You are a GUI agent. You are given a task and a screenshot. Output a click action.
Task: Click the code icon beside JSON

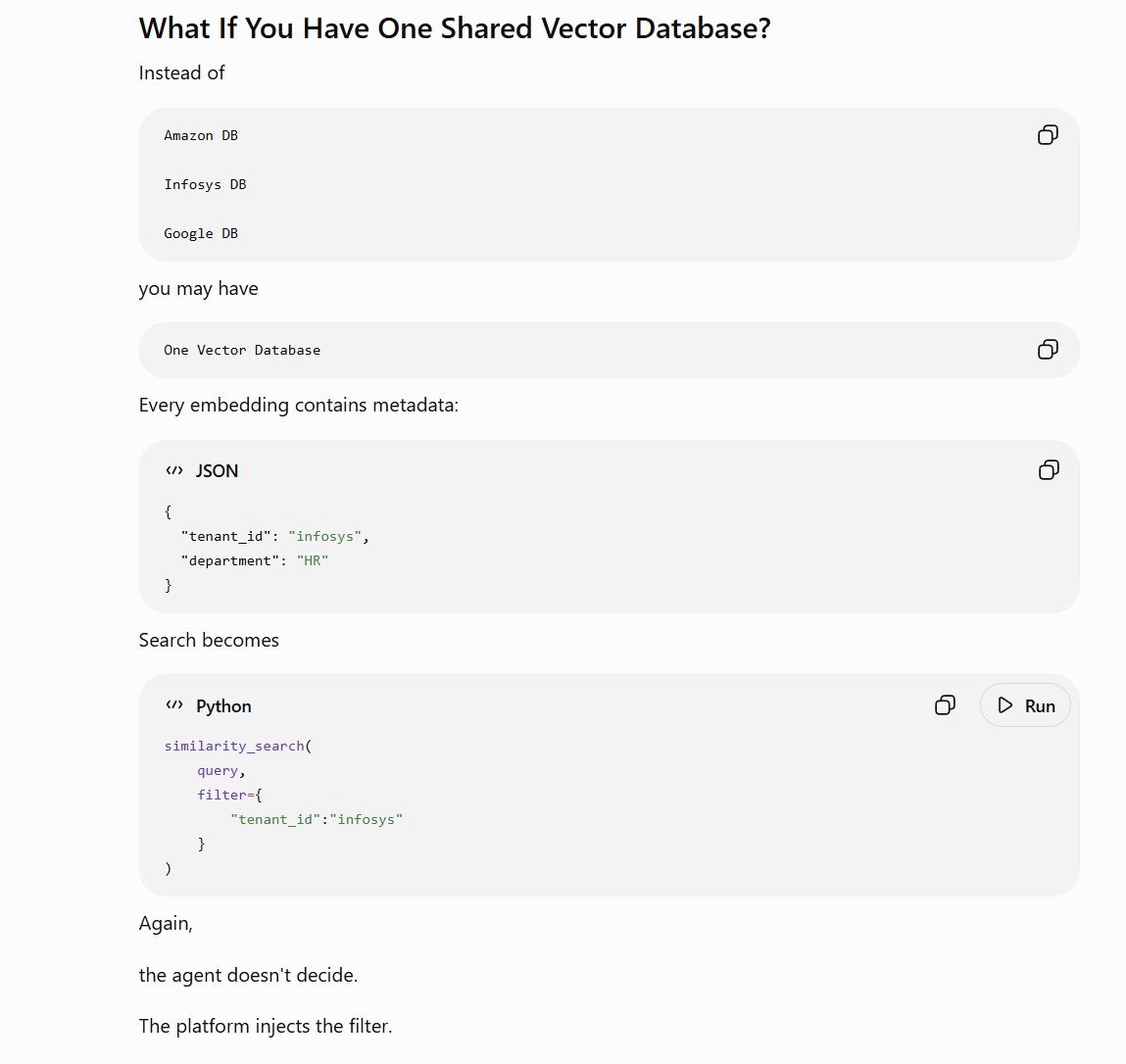pyautogui.click(x=174, y=470)
